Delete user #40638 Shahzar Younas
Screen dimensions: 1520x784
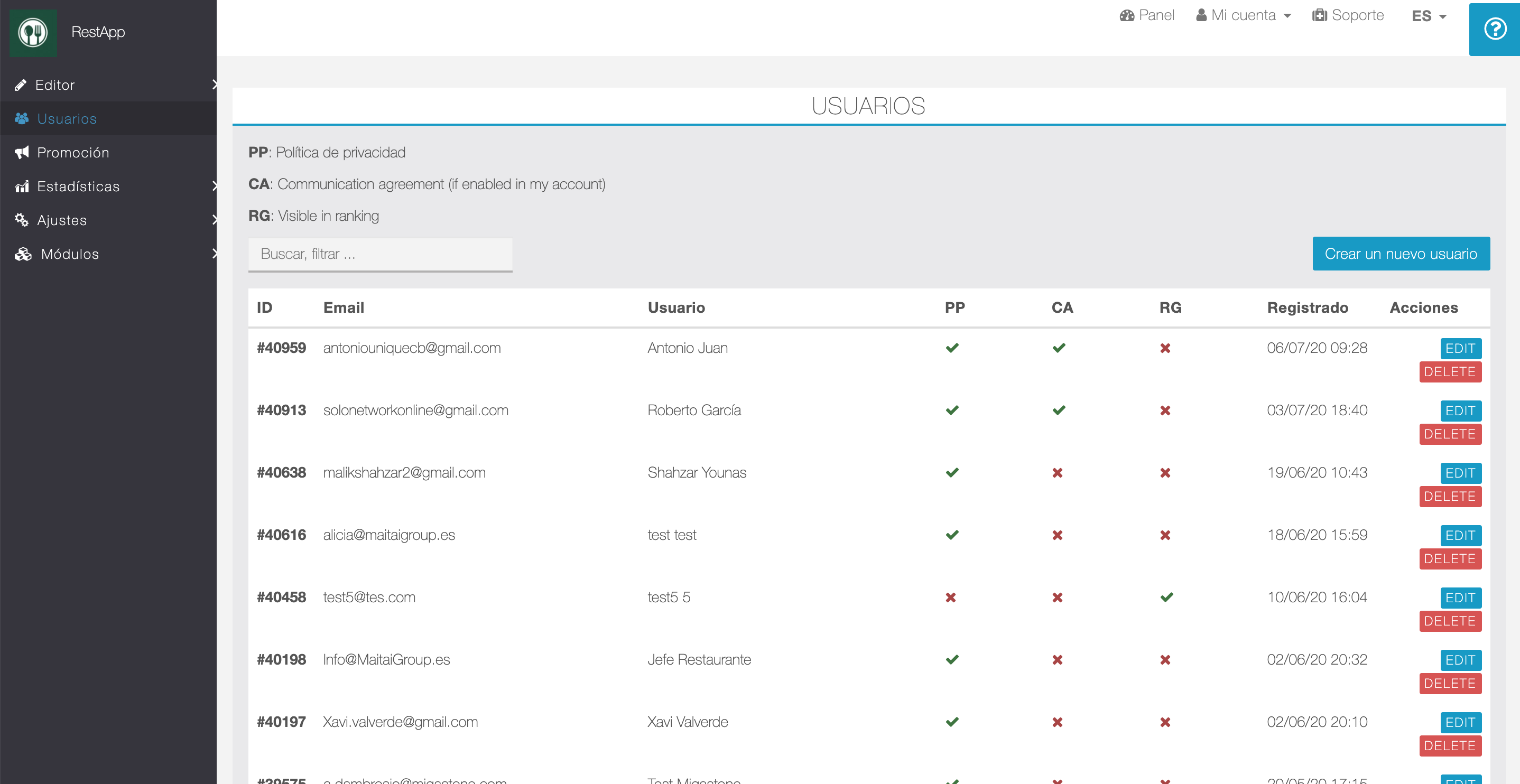pyautogui.click(x=1450, y=496)
